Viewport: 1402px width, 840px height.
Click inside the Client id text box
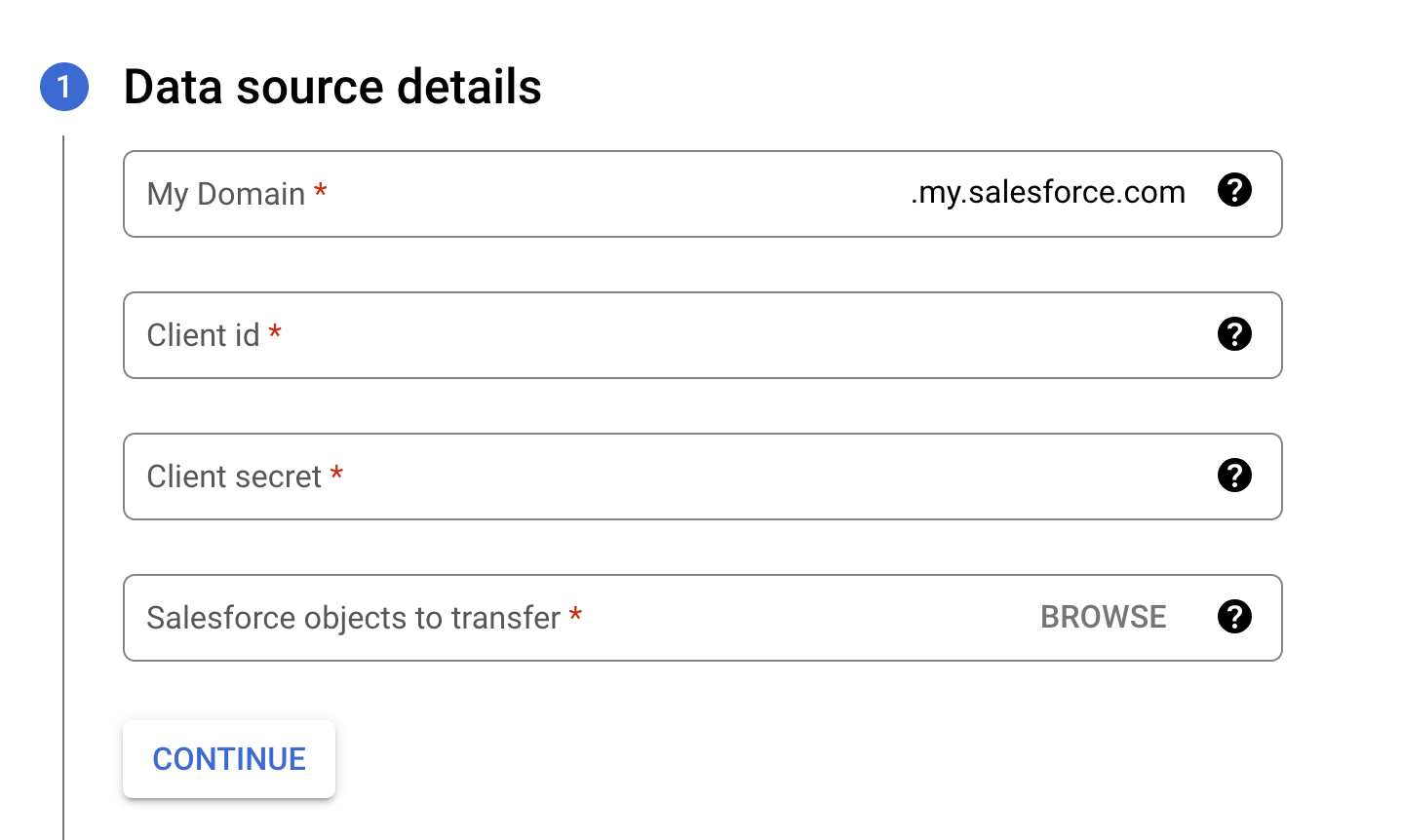point(585,335)
